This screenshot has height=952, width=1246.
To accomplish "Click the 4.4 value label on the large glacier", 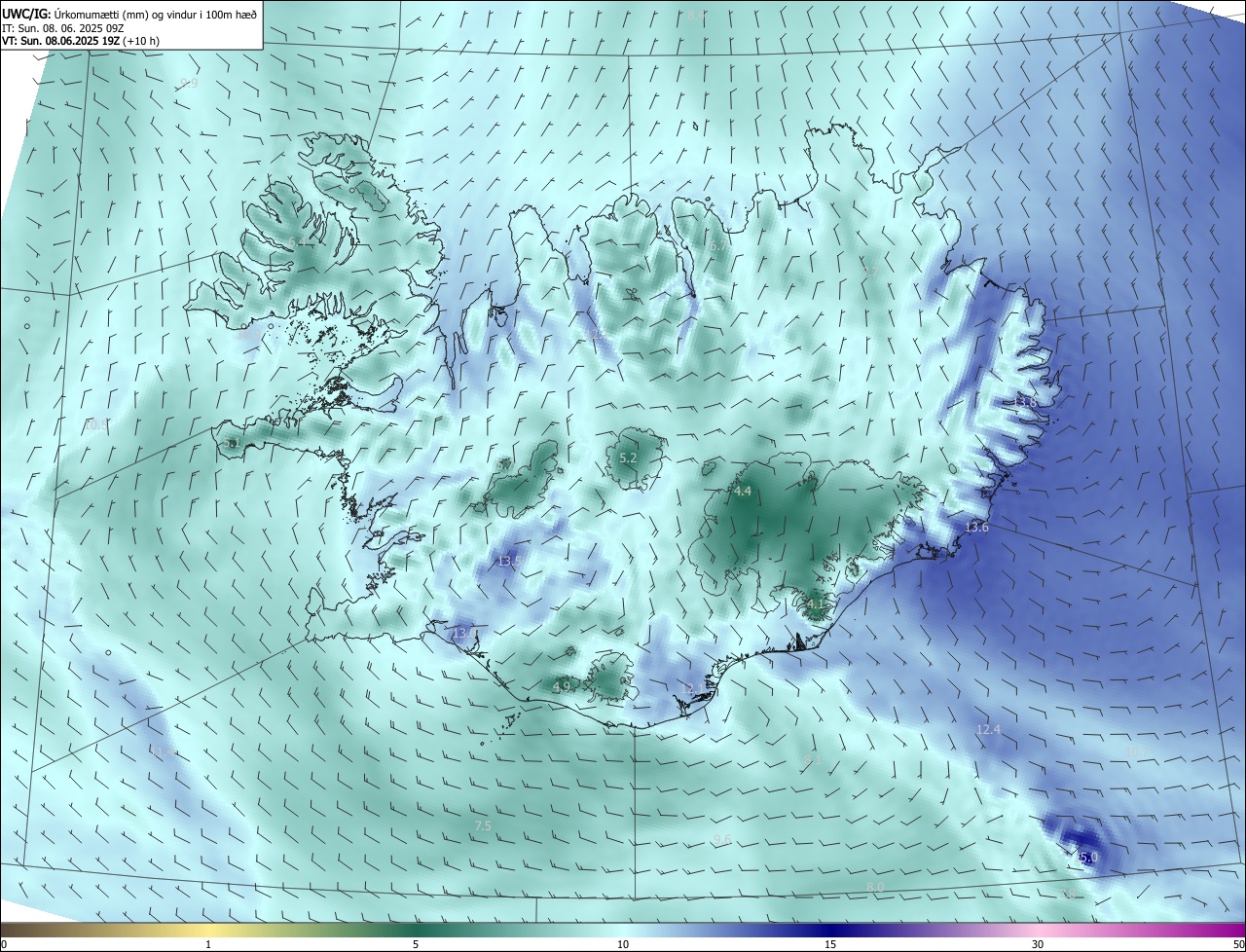I will [743, 492].
